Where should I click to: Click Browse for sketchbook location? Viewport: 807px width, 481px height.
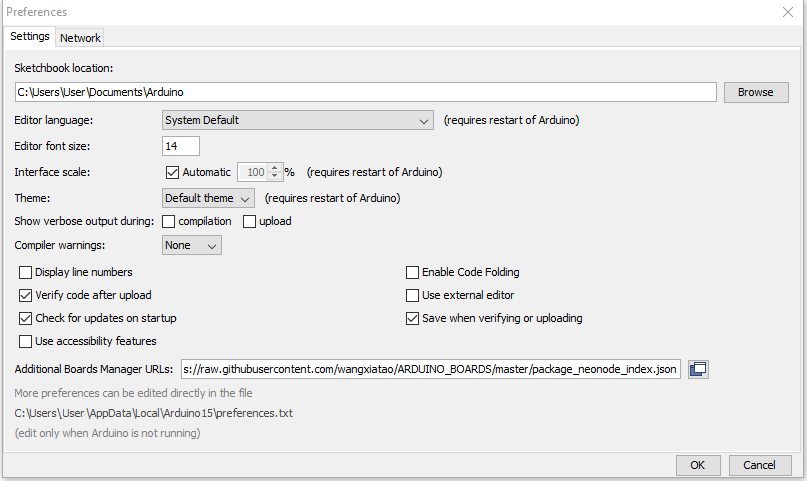point(755,92)
